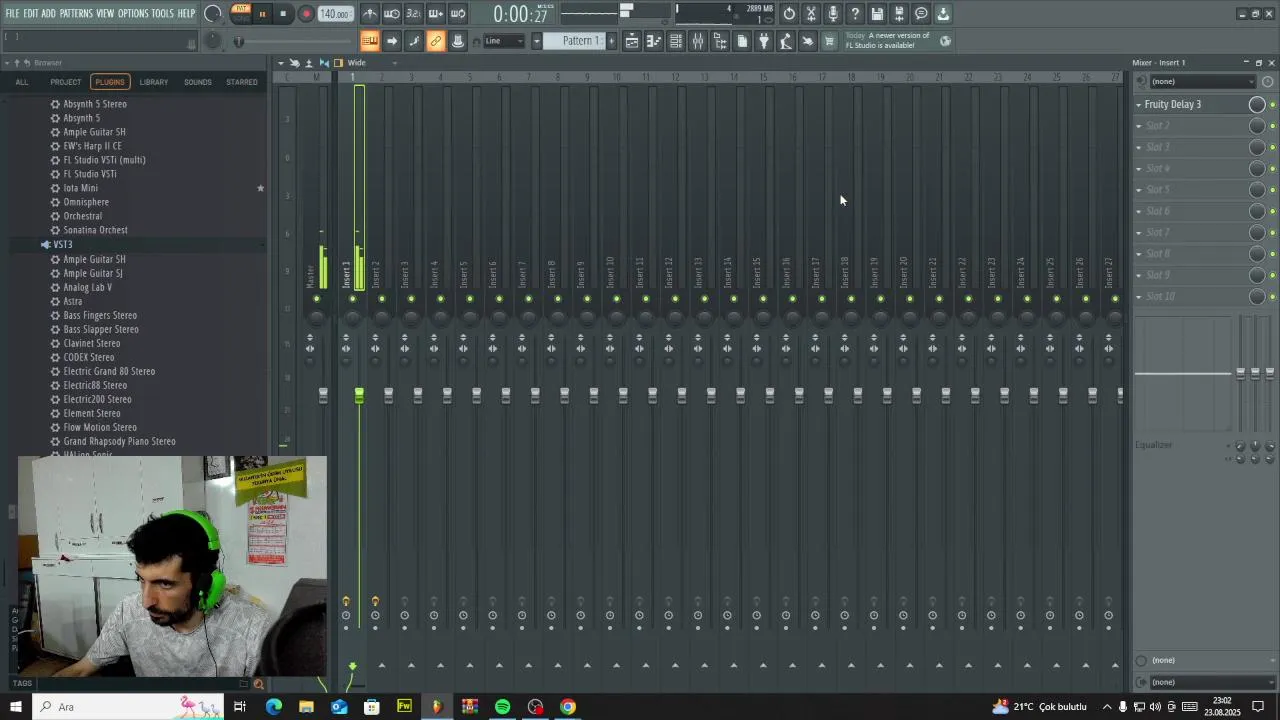1280x720 pixels.
Task: Open the Playlist view icon
Action: tap(632, 41)
